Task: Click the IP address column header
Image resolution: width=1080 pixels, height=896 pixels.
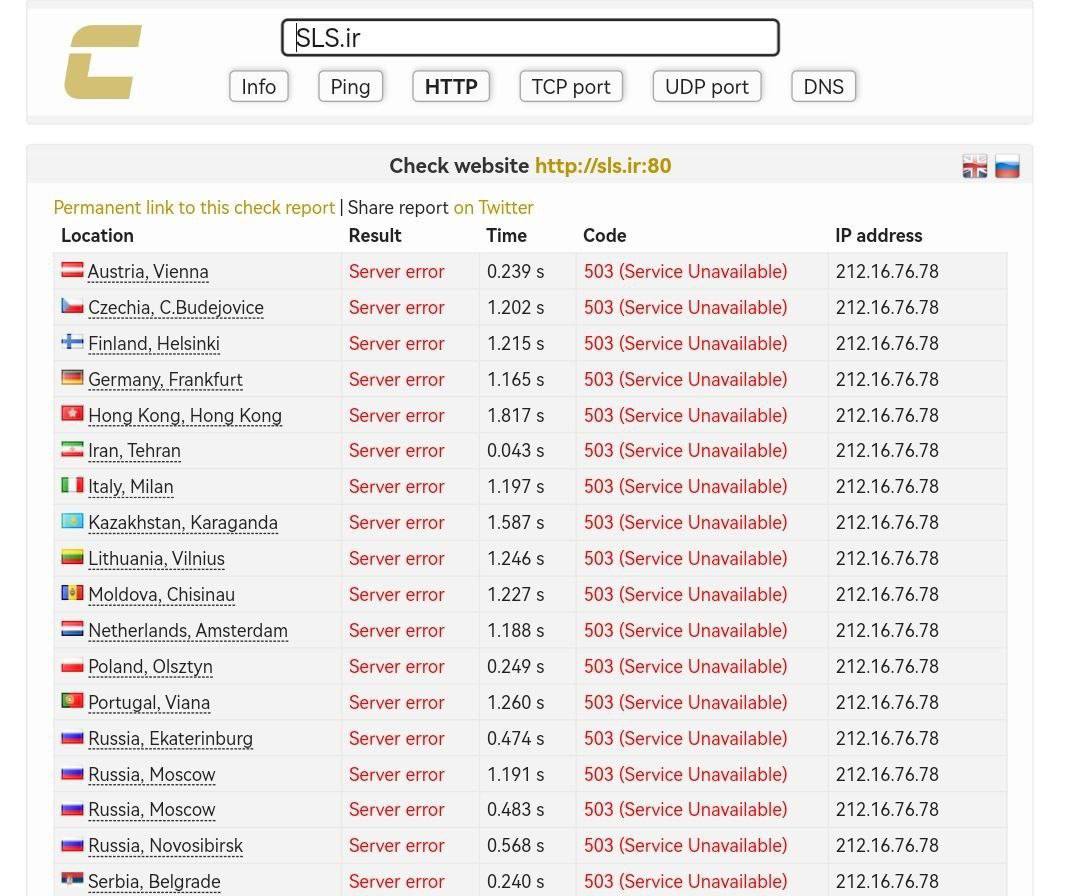Action: pyautogui.click(x=879, y=236)
